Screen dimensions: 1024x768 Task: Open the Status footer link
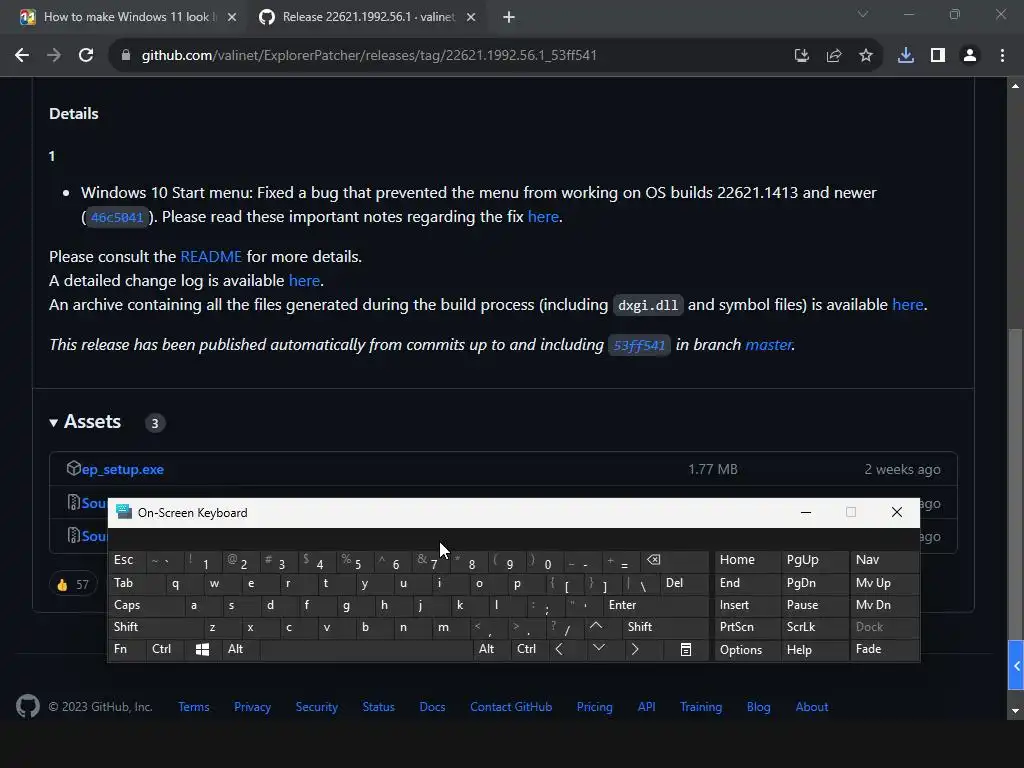point(379,707)
